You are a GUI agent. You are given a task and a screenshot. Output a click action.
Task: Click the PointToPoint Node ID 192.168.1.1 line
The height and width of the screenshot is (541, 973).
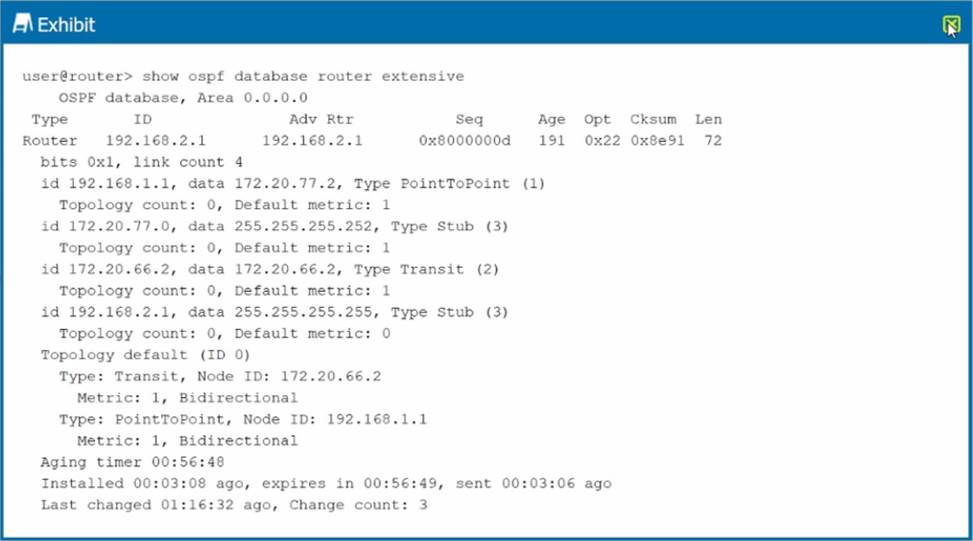[x=243, y=419]
